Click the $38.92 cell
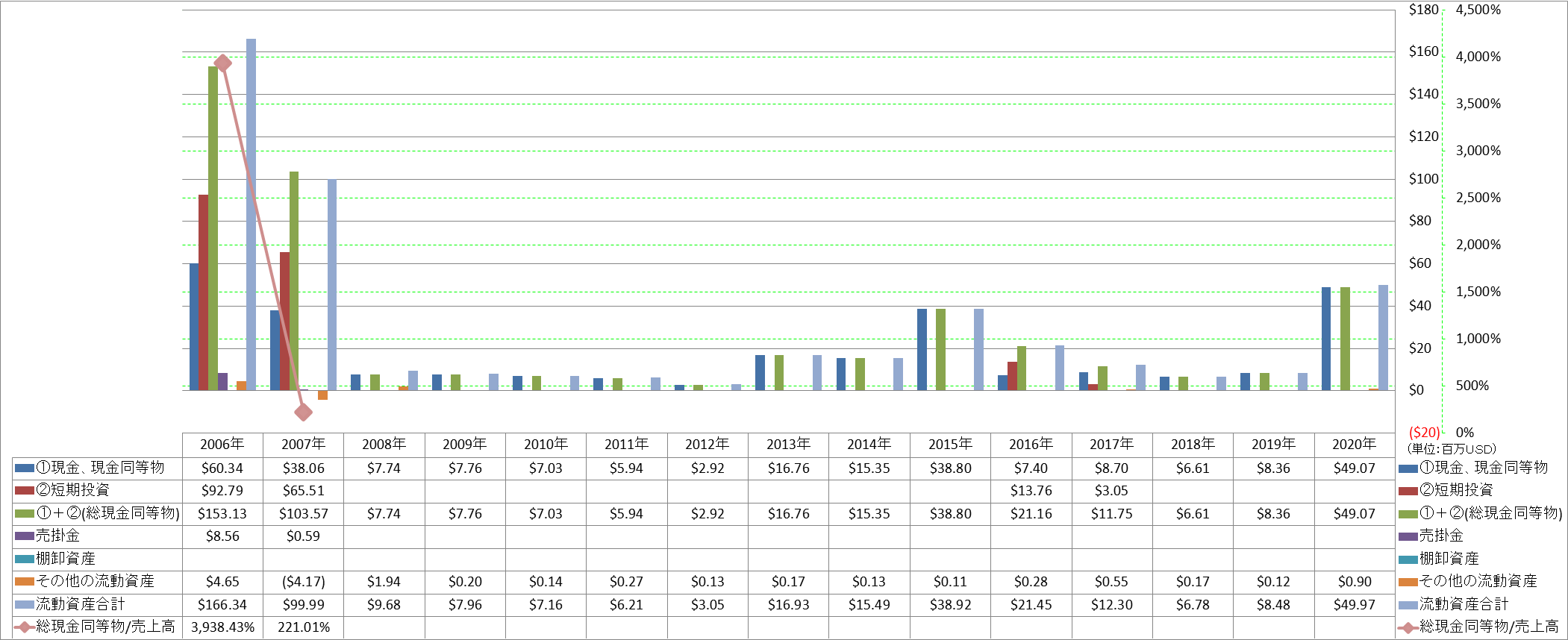The height and width of the screenshot is (640, 1568). 950,605
